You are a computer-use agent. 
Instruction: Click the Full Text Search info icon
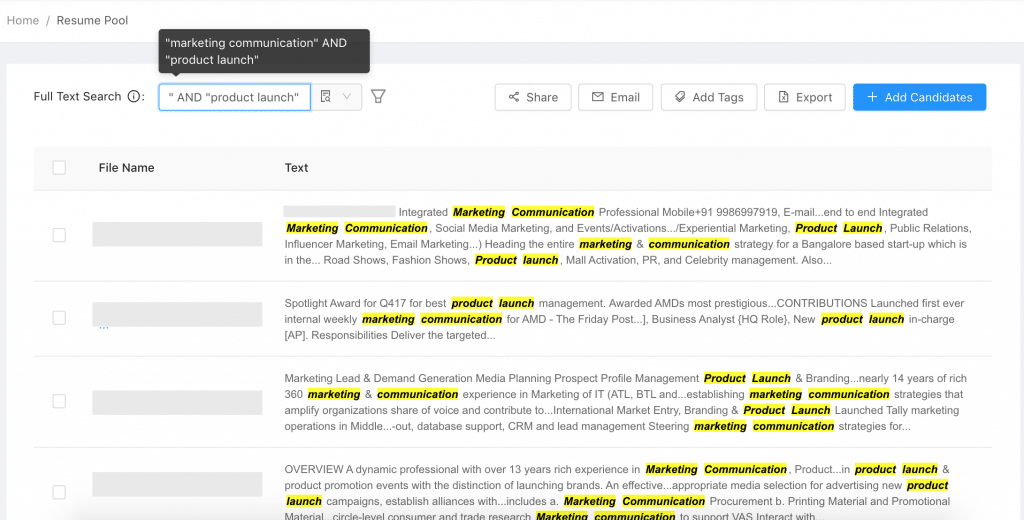coord(133,97)
